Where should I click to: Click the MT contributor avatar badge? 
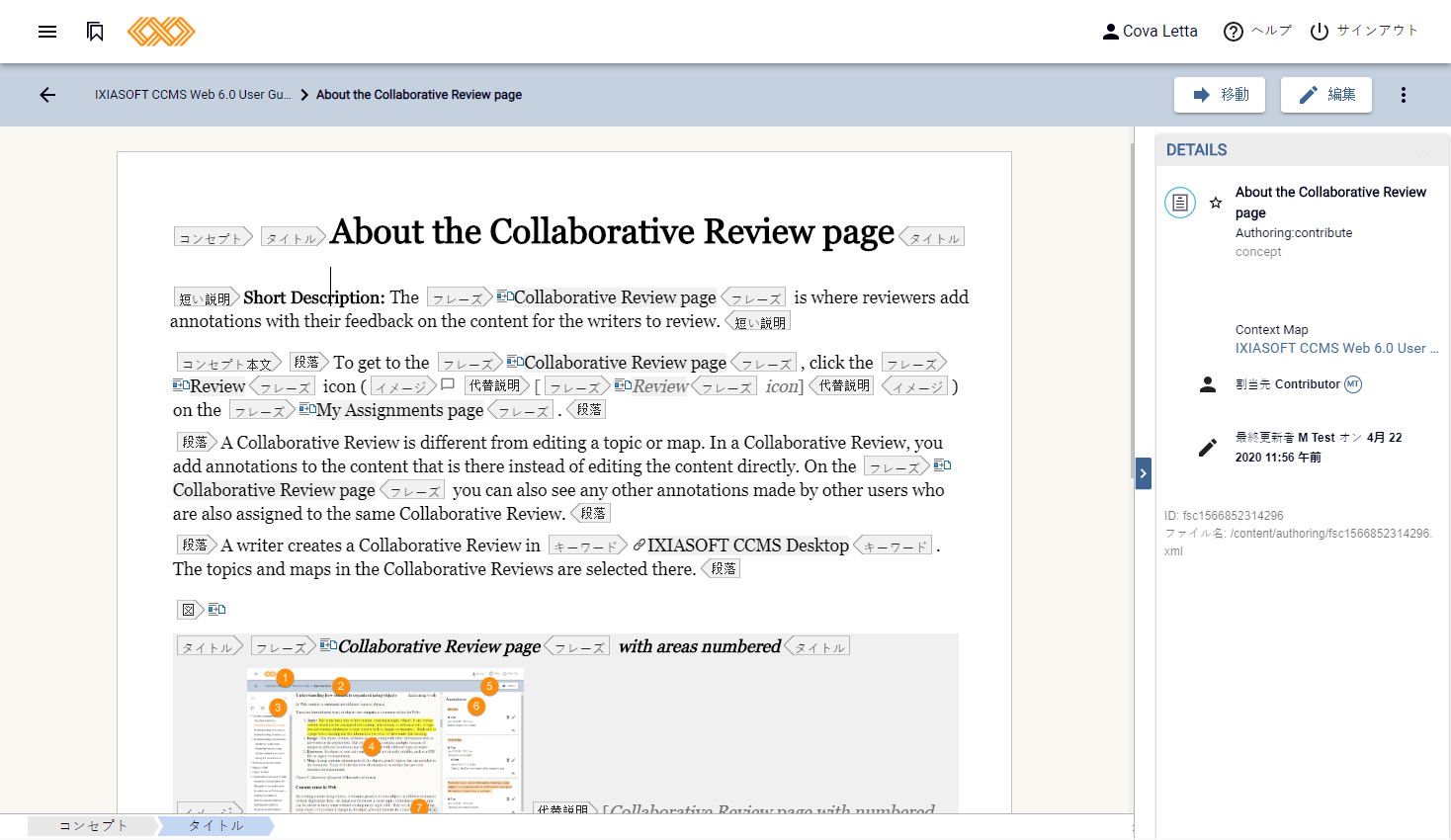tap(1353, 384)
